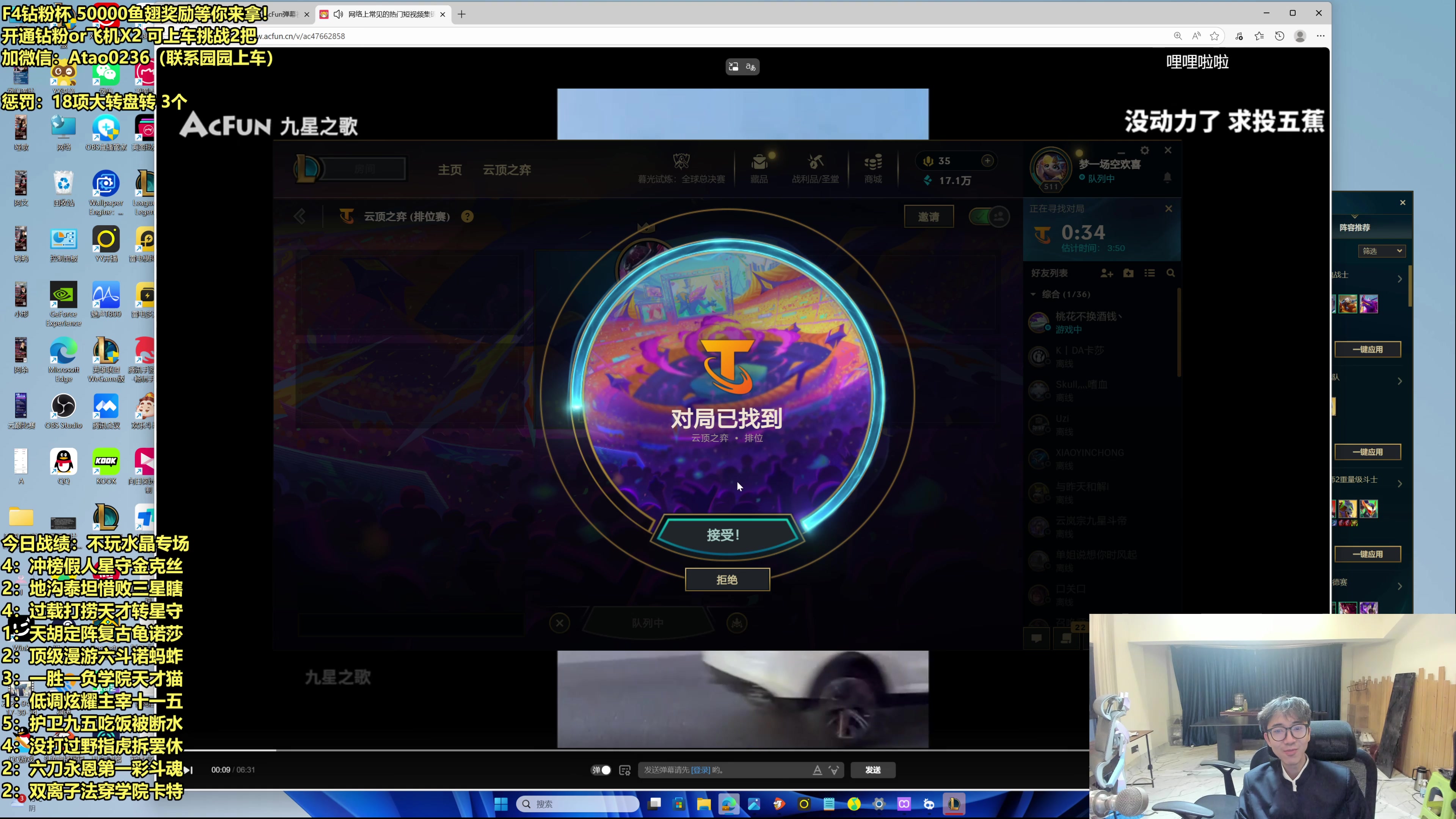Open danmaku settings icon
Image resolution: width=1456 pixels, height=819 pixels.
coord(624,770)
